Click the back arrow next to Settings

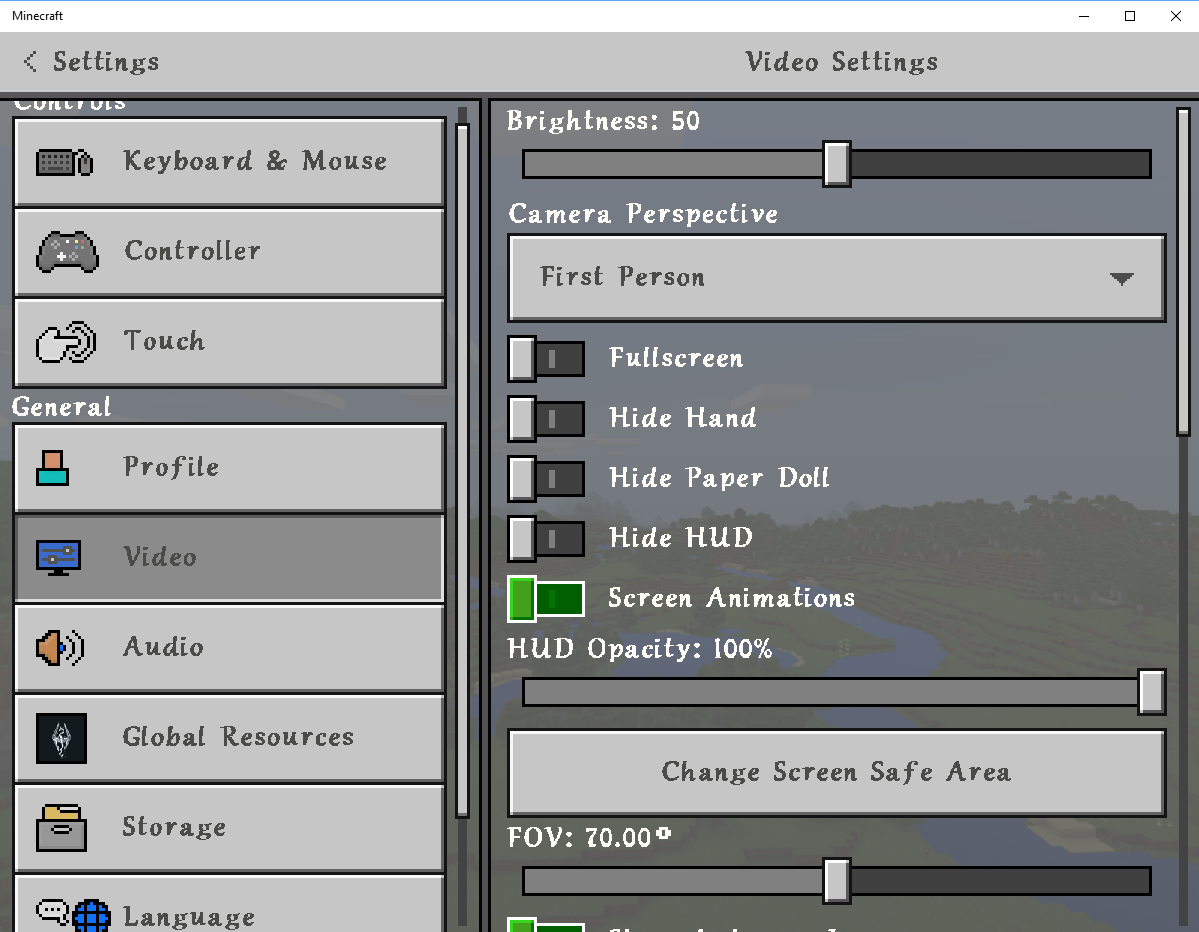click(31, 62)
